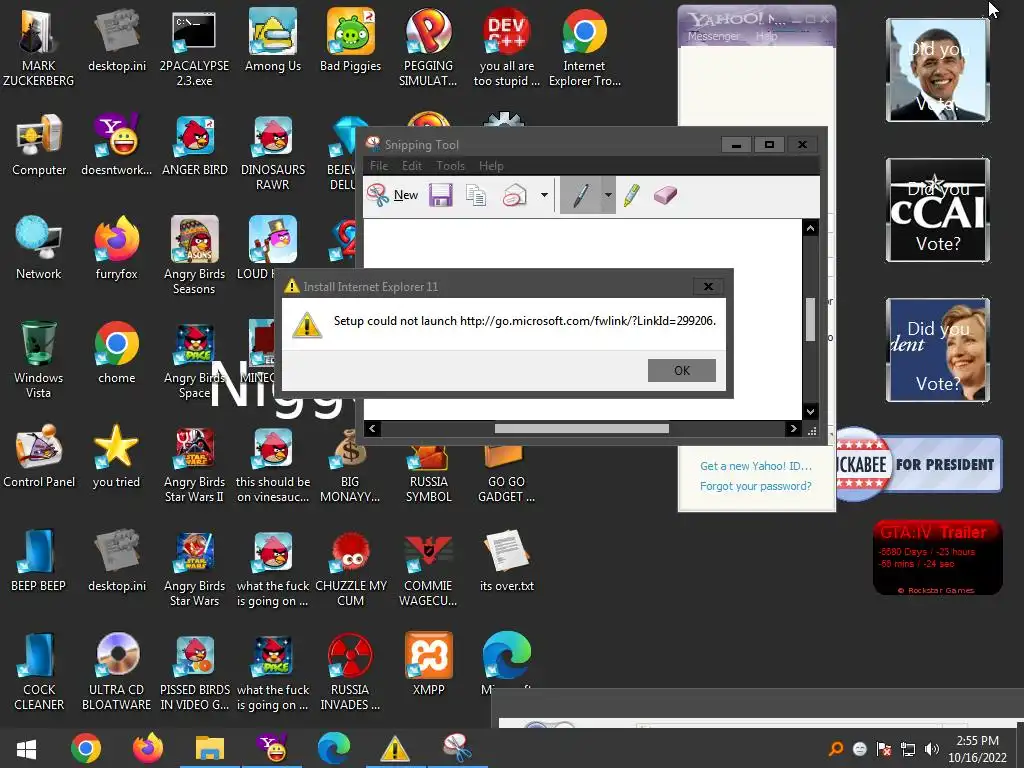Click 'Get a new Yahoo! ID' link
Viewport: 1024px width, 768px height.
[x=756, y=466]
